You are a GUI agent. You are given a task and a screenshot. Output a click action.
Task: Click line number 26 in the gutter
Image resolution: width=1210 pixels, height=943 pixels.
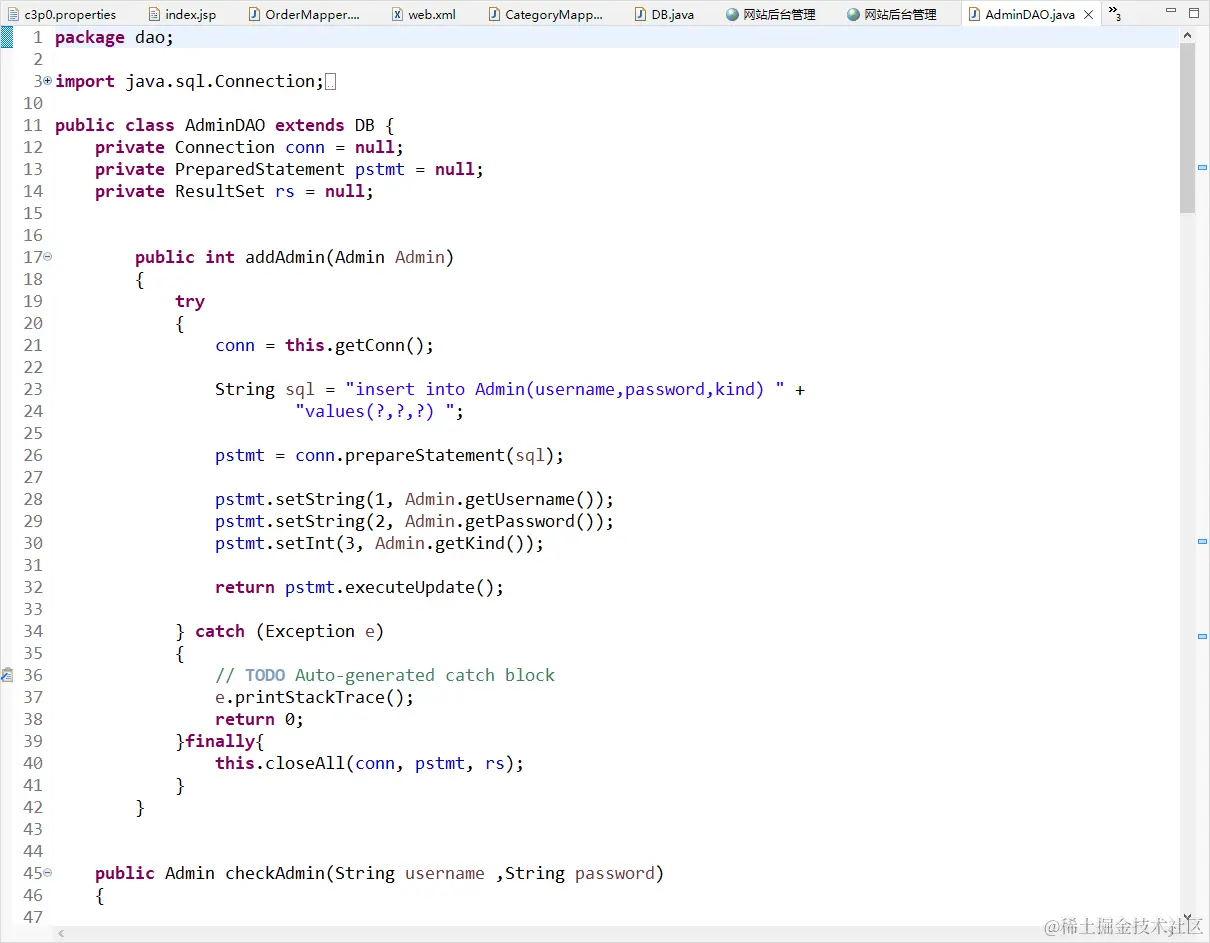(33, 456)
